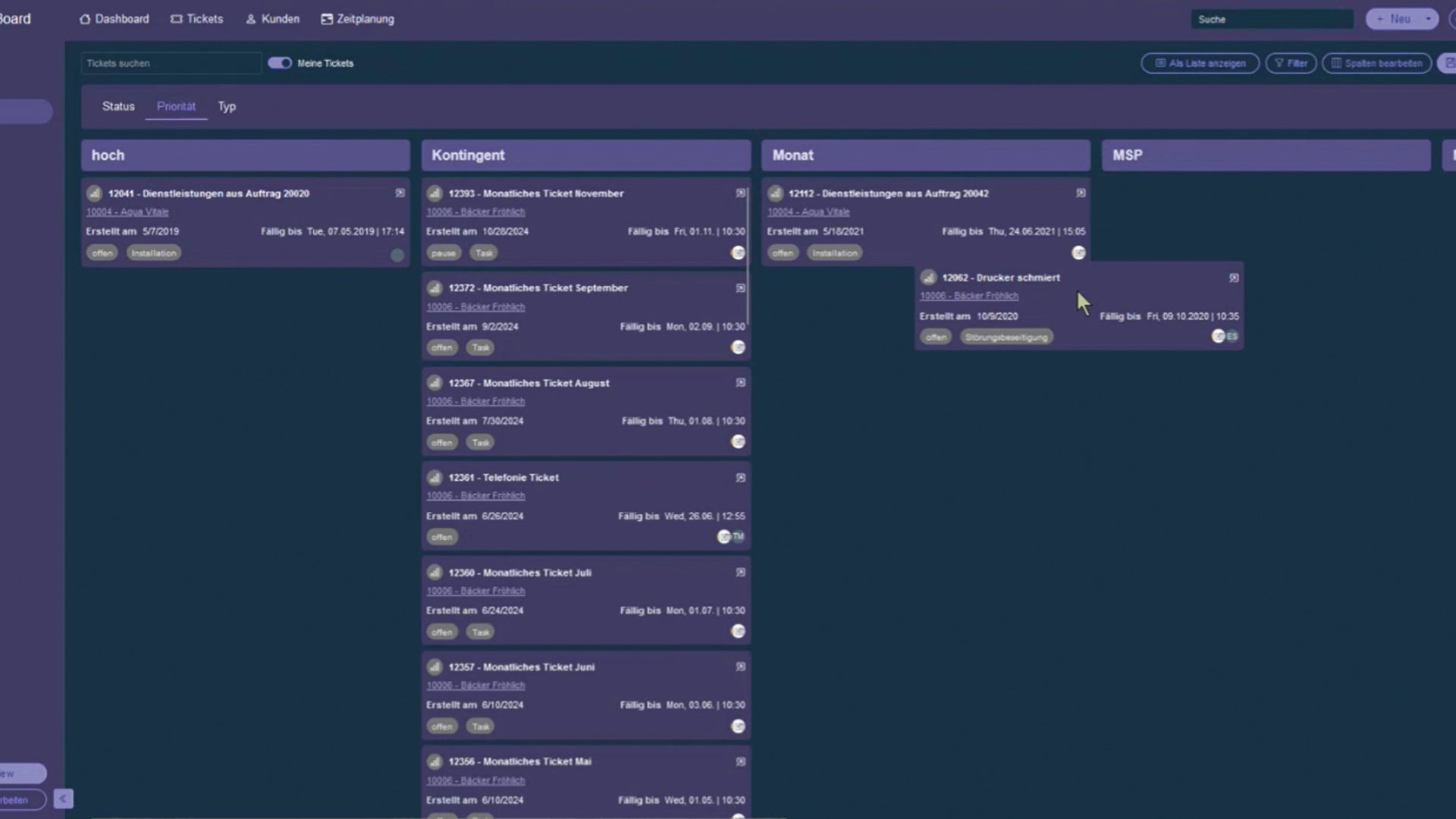The image size is (1456, 819).
Task: Open ticket 12062 Drucker schmiert via corner icon
Action: click(x=1234, y=278)
